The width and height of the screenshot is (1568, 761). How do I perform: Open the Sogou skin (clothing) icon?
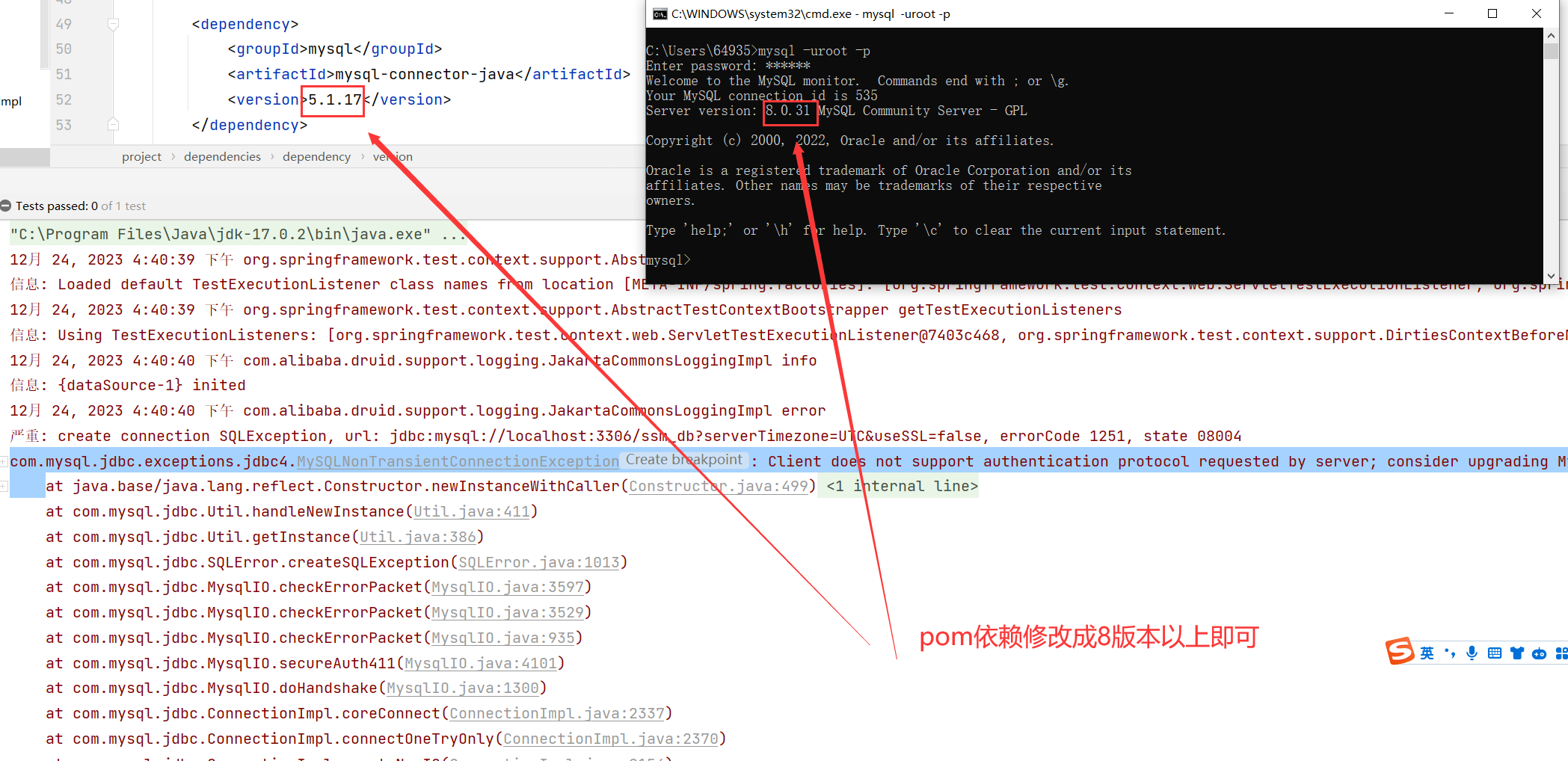coord(1516,652)
